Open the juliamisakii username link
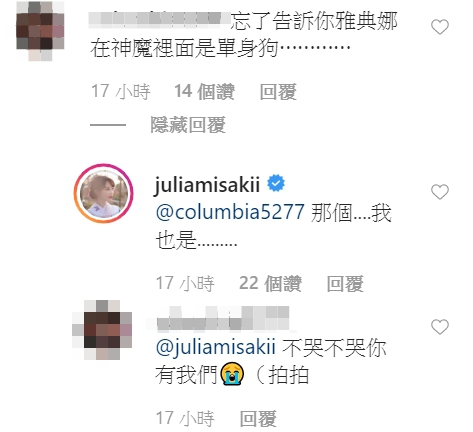Image resolution: width=473 pixels, height=432 pixels. coord(207,184)
